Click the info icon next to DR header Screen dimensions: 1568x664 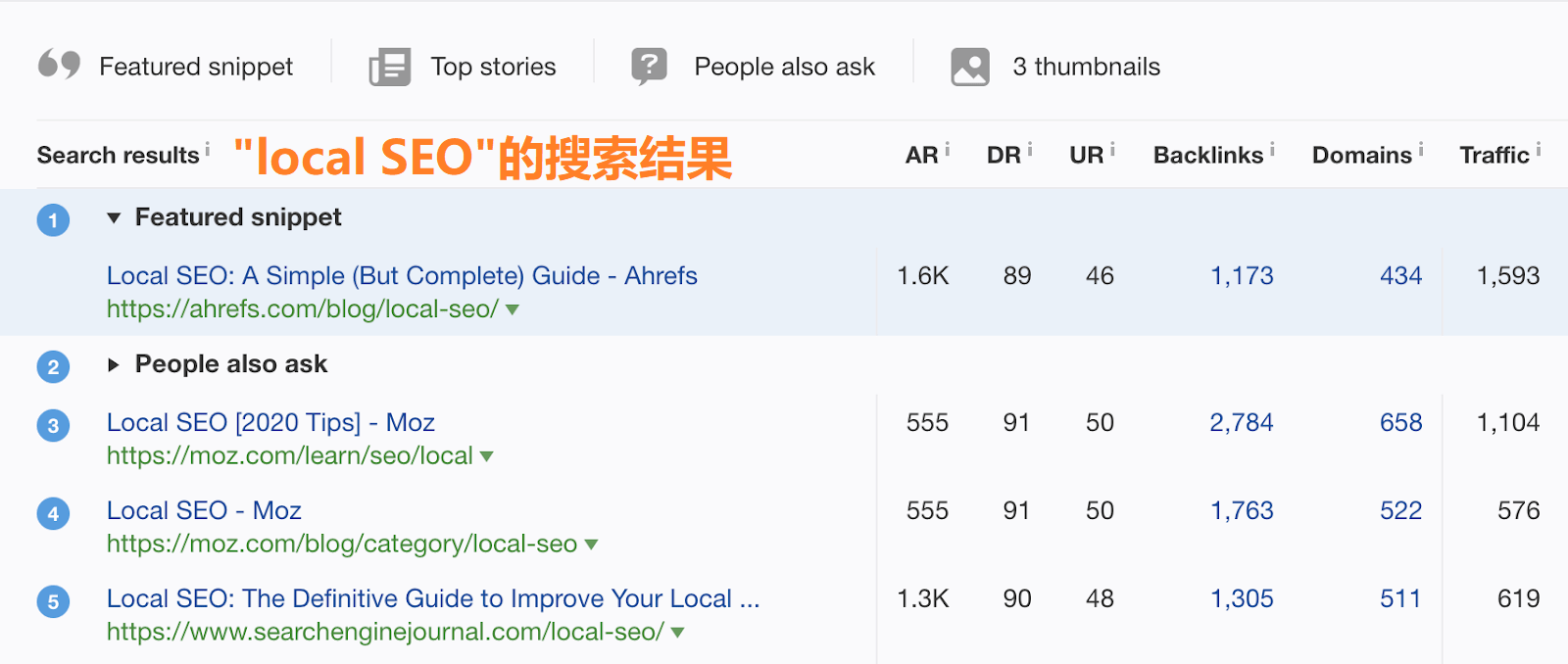click(1030, 147)
